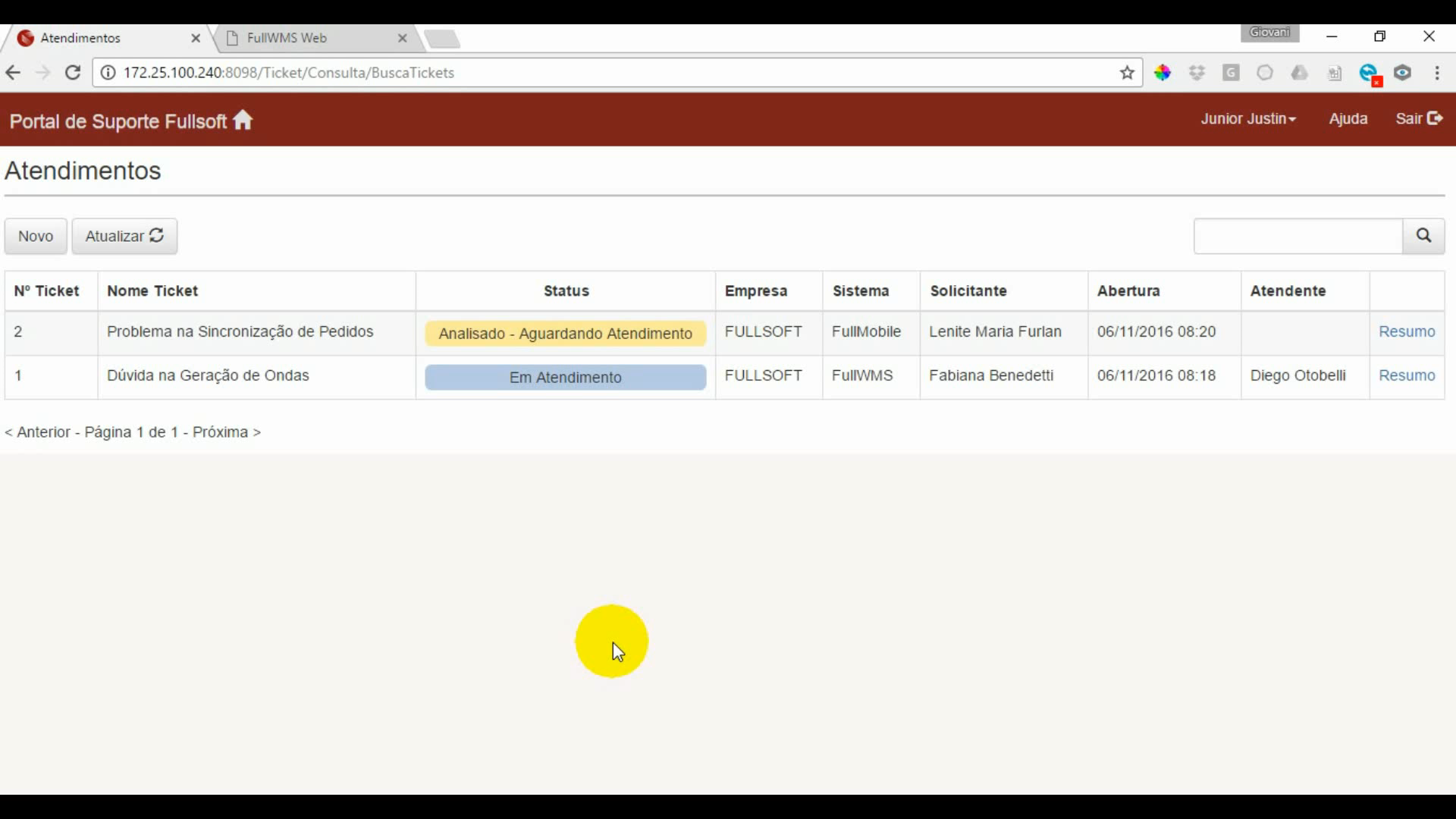This screenshot has height=819, width=1456.
Task: Click the Nome Ticket column header
Action: [x=152, y=291]
